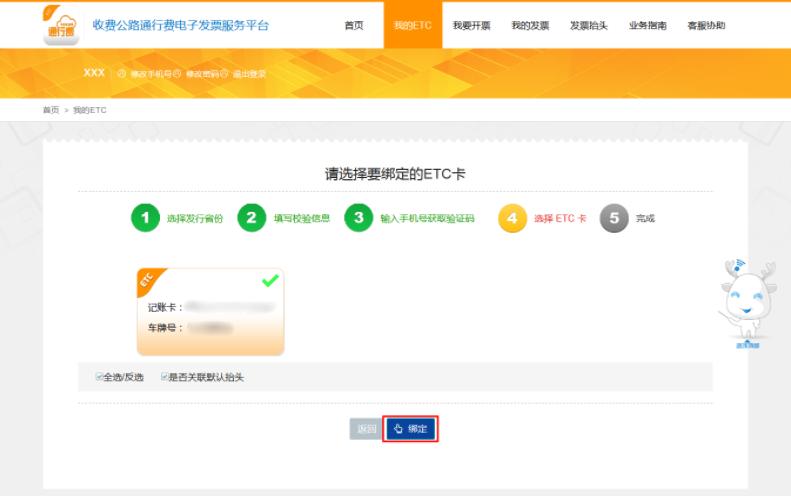
Task: Click the platform title 收费公路通行费电子发票服务平台
Action: (181, 25)
